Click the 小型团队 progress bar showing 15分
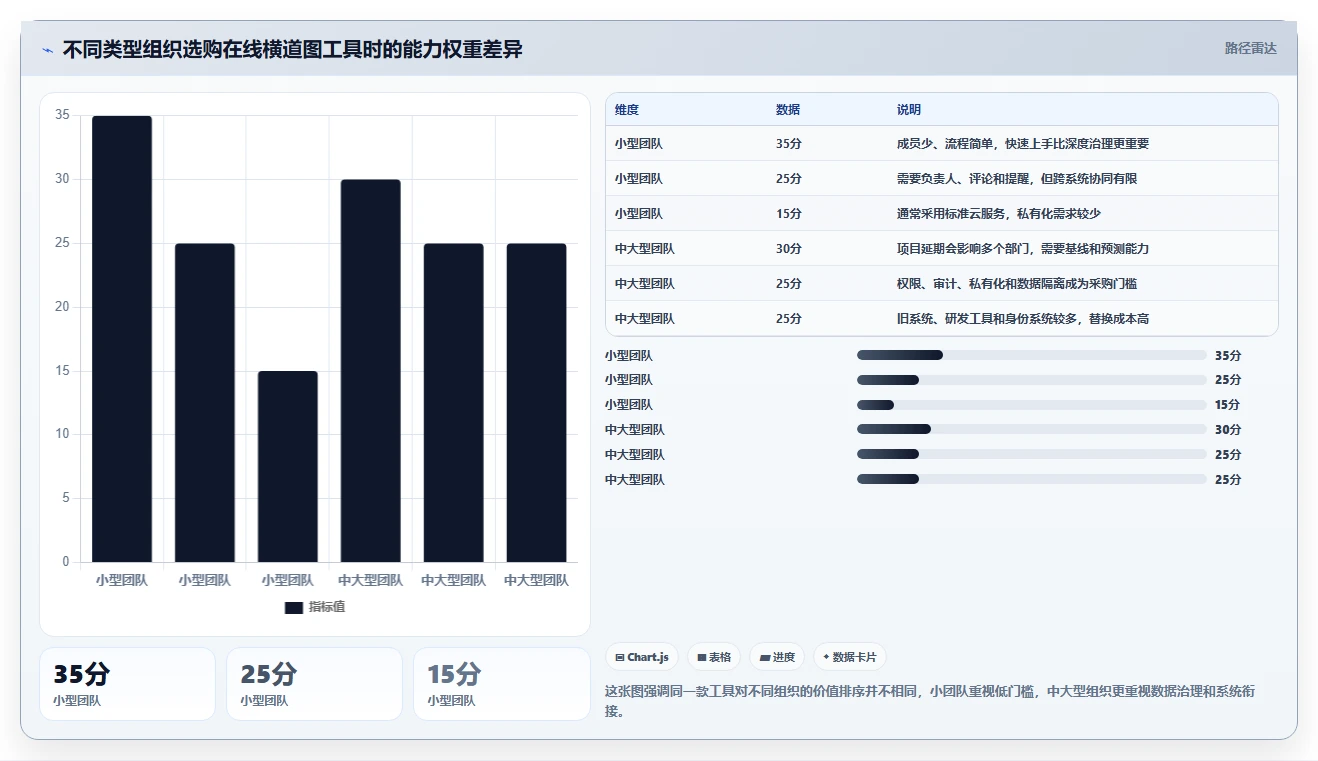The height and width of the screenshot is (761, 1318). click(x=1032, y=405)
